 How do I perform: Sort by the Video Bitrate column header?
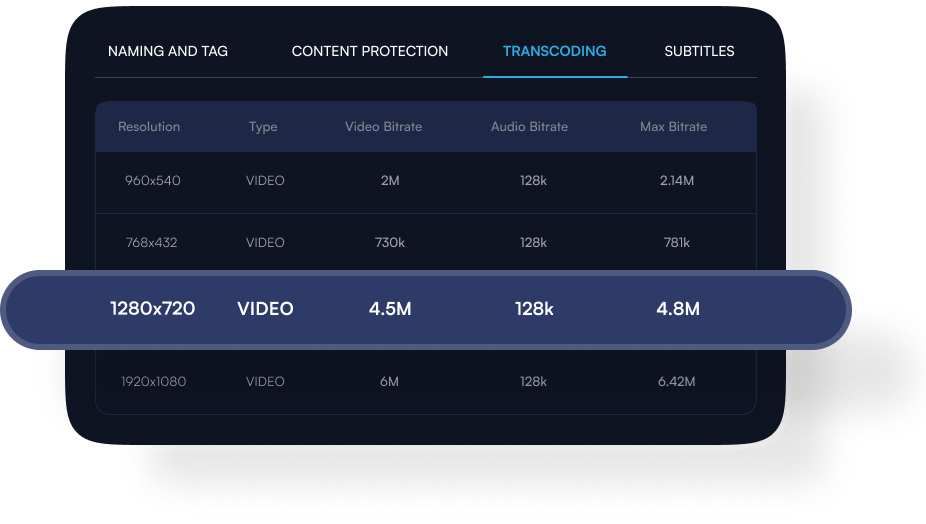click(x=383, y=127)
